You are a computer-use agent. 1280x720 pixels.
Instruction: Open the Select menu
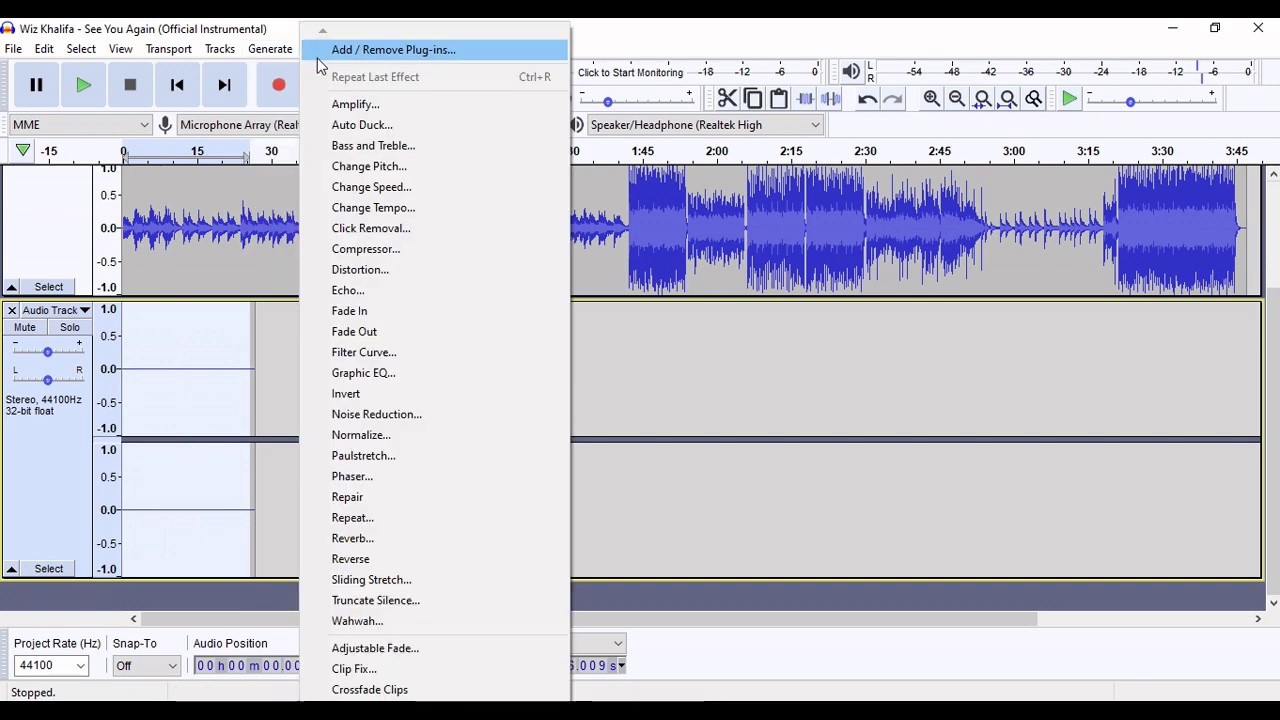tap(81, 49)
